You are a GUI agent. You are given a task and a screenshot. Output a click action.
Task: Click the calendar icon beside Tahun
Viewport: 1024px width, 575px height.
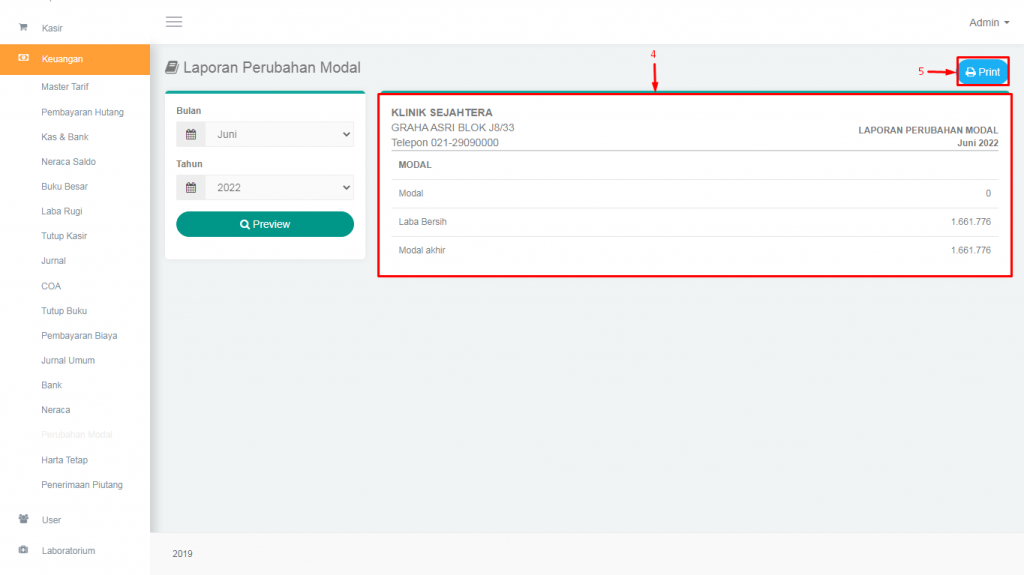pyautogui.click(x=191, y=187)
